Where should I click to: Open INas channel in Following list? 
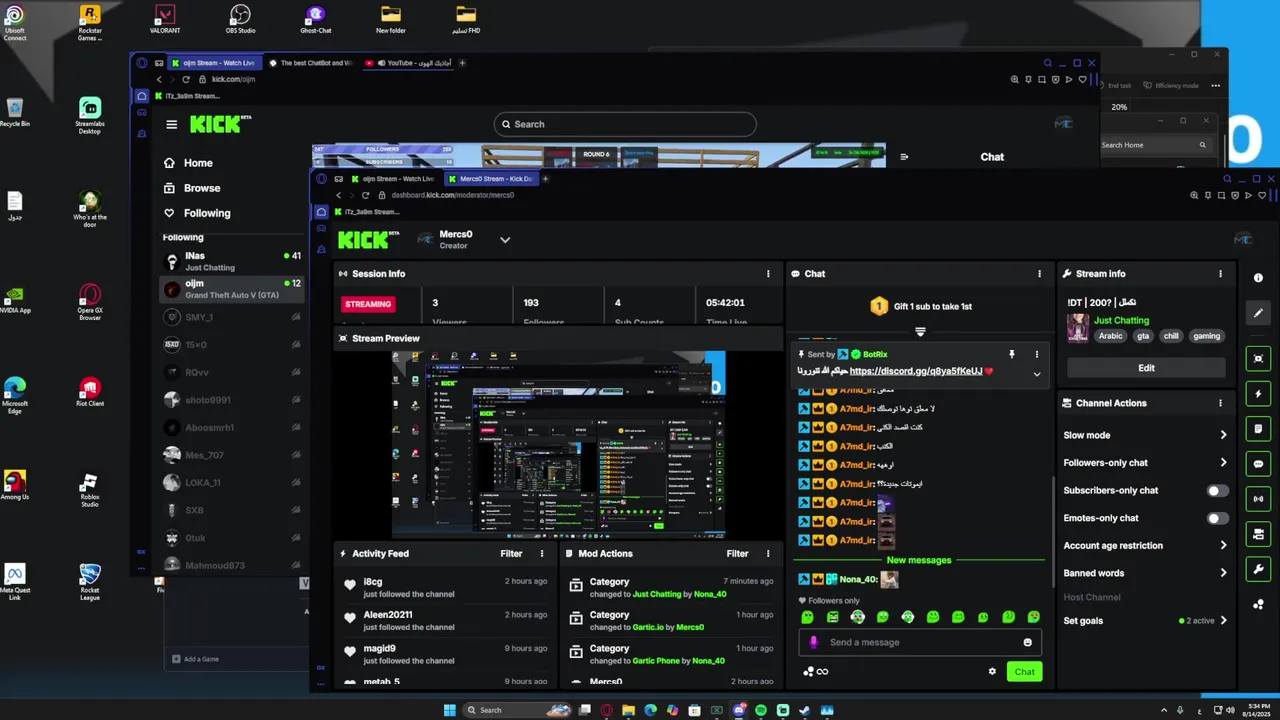point(232,261)
